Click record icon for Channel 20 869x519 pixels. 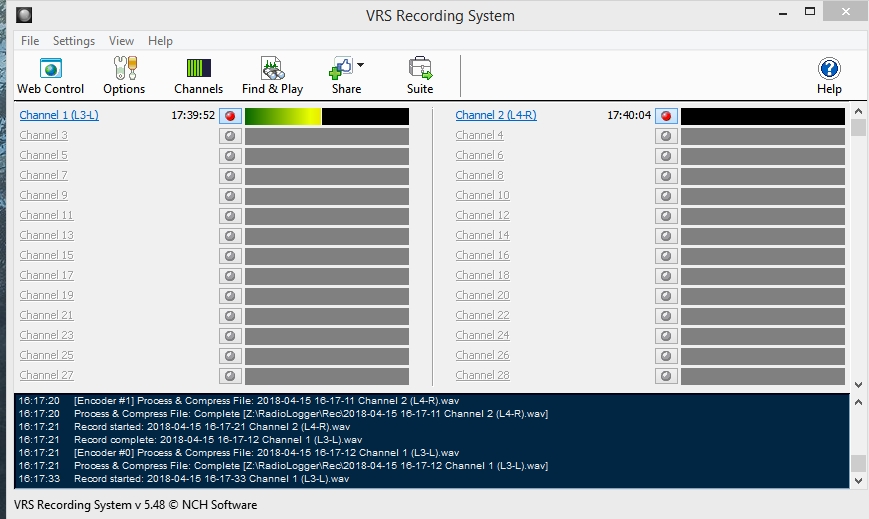pyautogui.click(x=666, y=296)
